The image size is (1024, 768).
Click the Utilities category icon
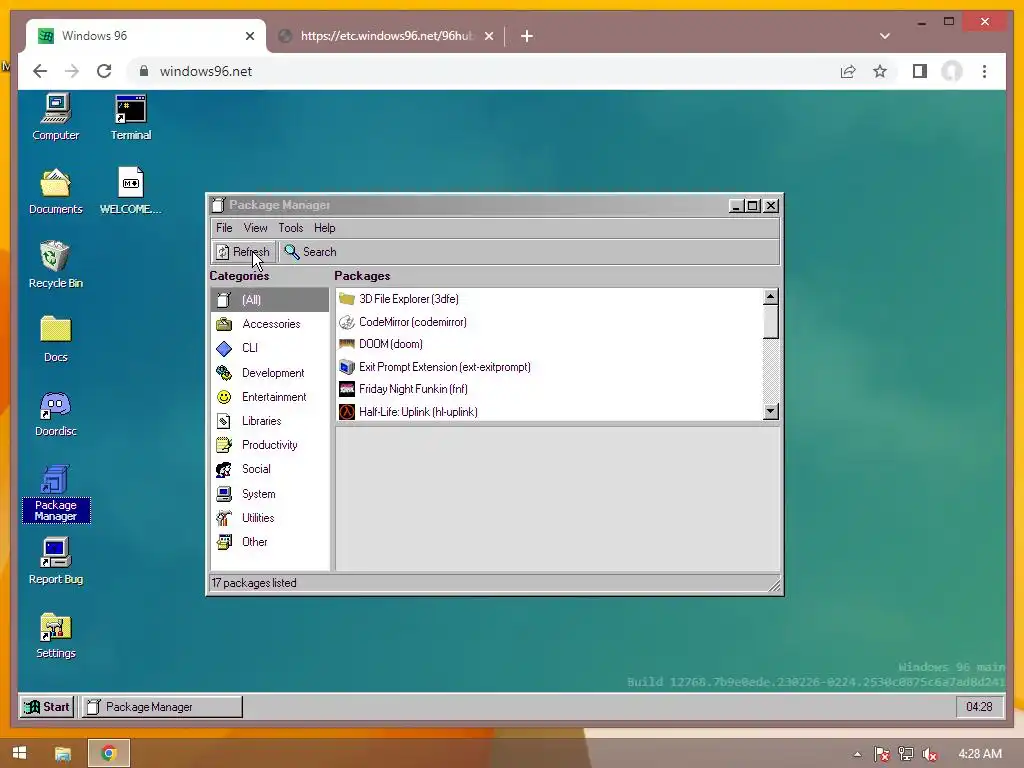coord(224,518)
